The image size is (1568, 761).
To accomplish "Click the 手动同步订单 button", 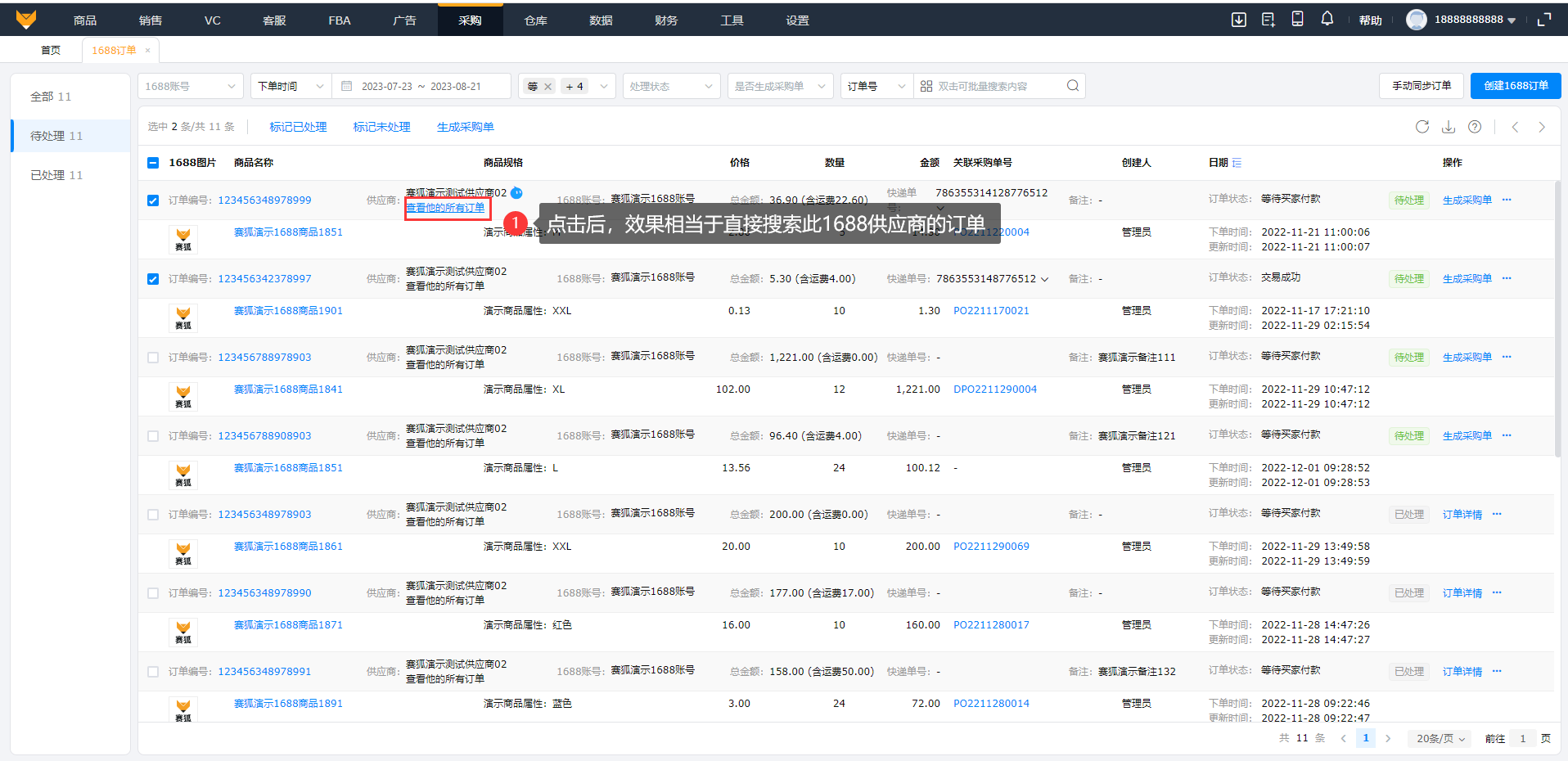I will (x=1422, y=86).
